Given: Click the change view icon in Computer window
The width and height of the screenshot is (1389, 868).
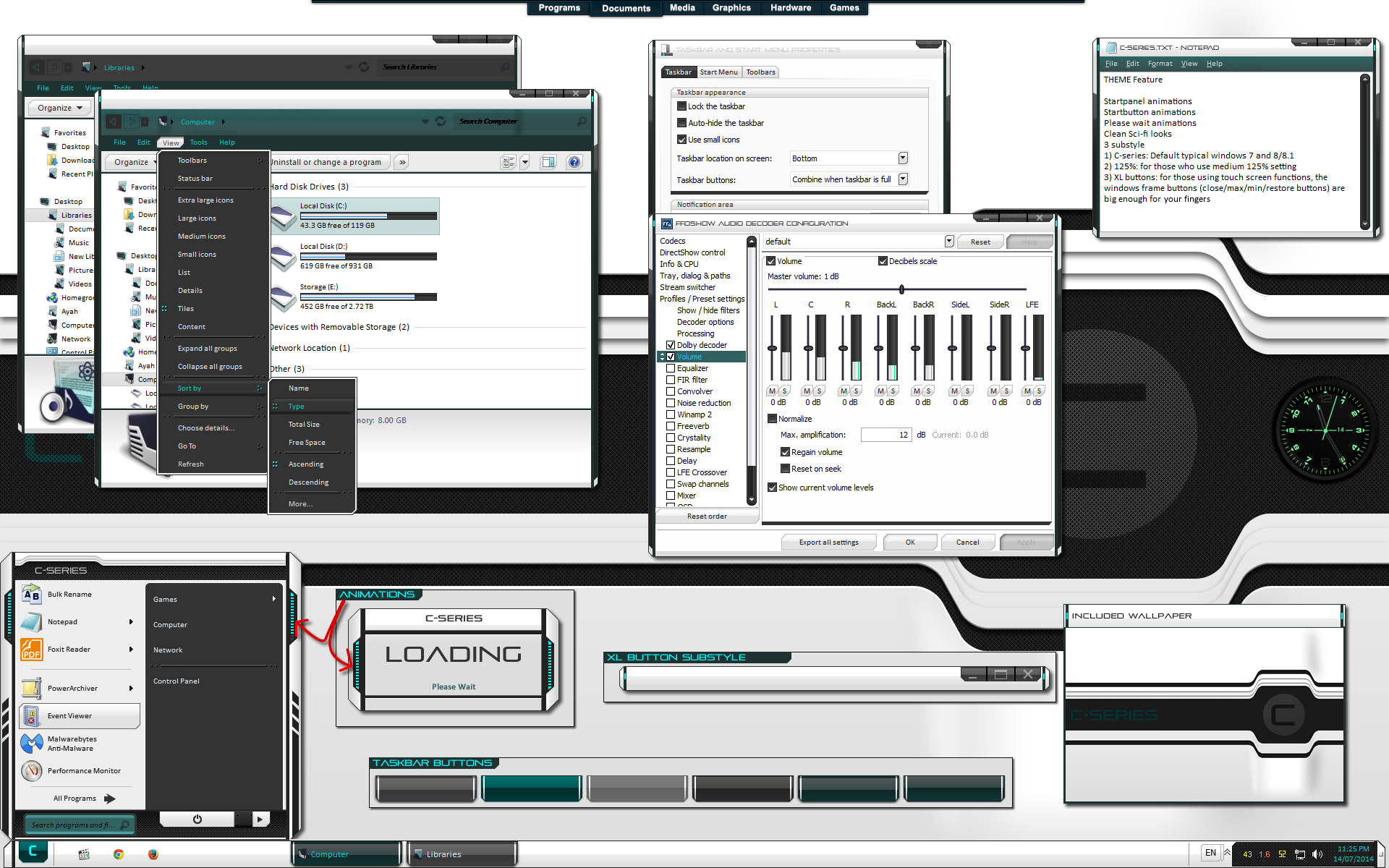Looking at the screenshot, I should coord(509,162).
